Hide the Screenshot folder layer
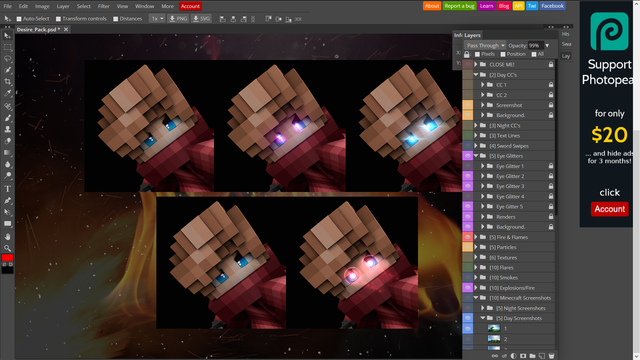The width and height of the screenshot is (640, 360). pyautogui.click(x=467, y=105)
